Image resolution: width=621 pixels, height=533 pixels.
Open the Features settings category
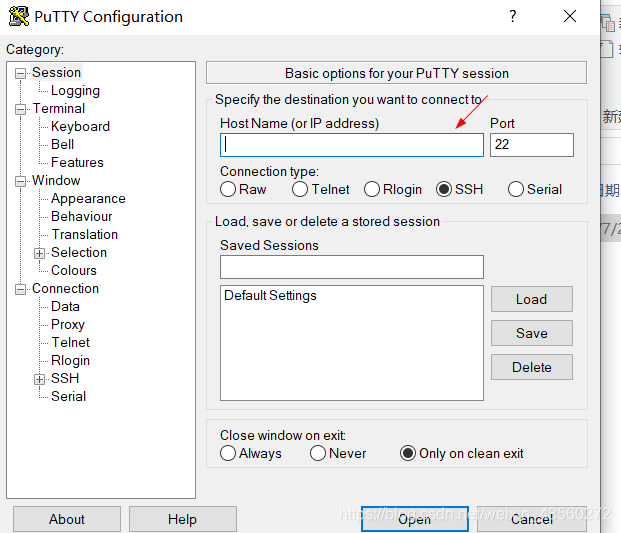[77, 162]
